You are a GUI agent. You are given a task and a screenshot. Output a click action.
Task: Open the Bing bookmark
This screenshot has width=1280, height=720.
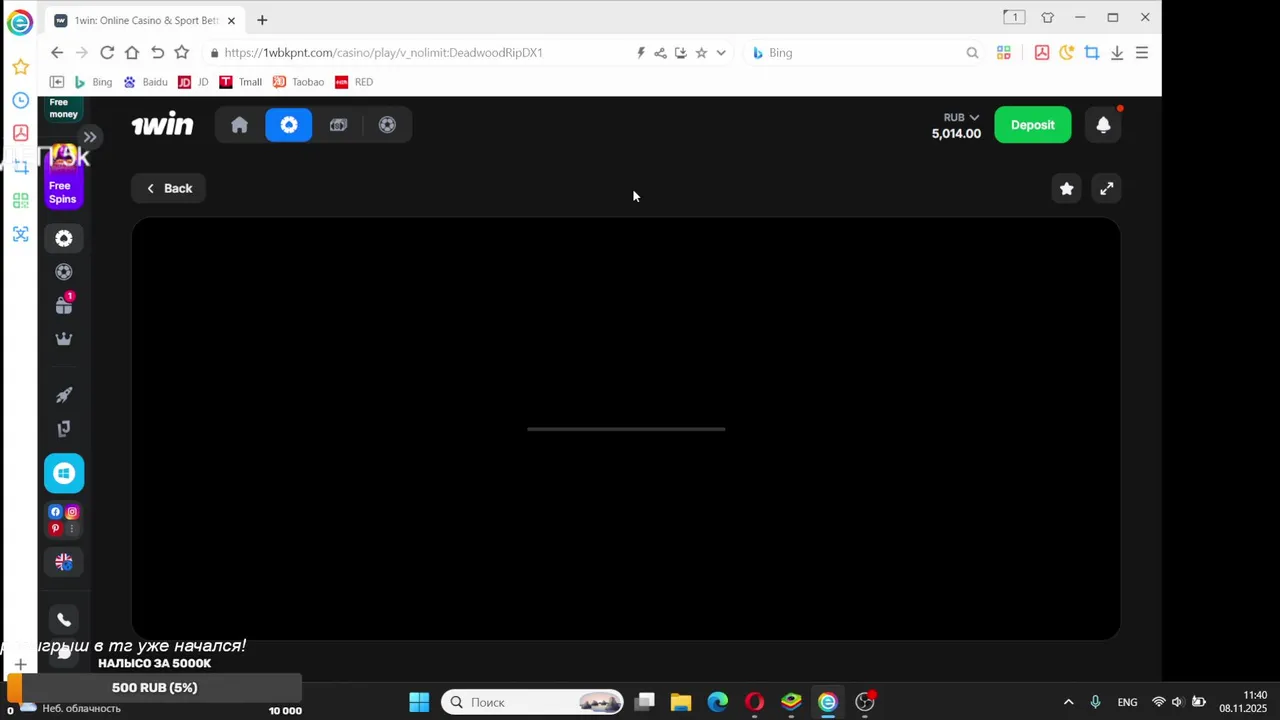pos(94,82)
